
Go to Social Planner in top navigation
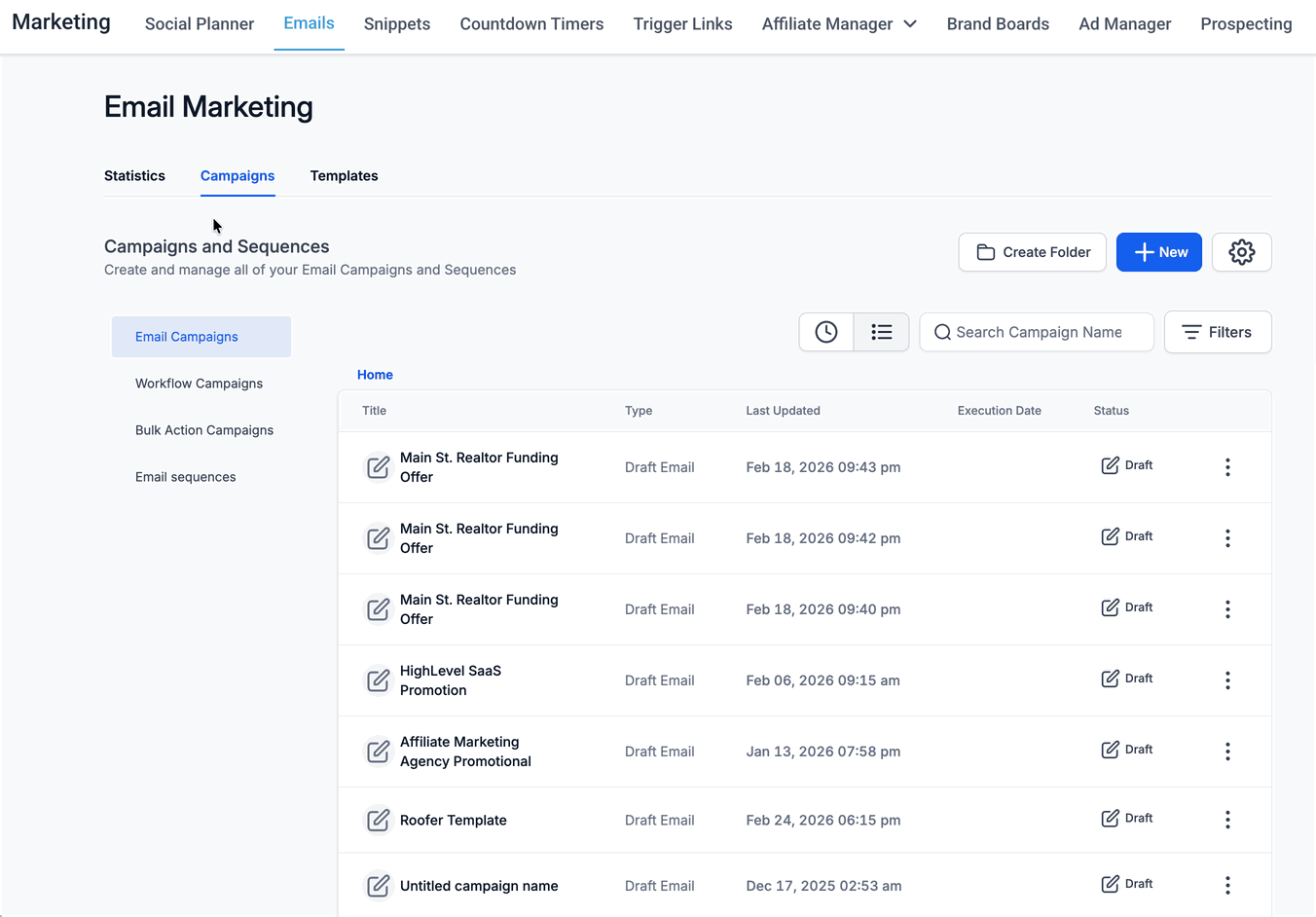[200, 23]
